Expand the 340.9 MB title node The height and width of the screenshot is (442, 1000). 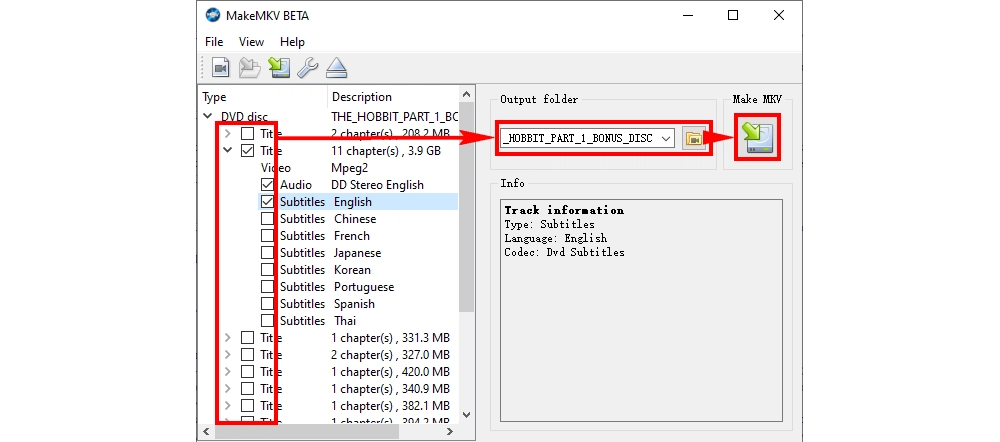point(228,388)
